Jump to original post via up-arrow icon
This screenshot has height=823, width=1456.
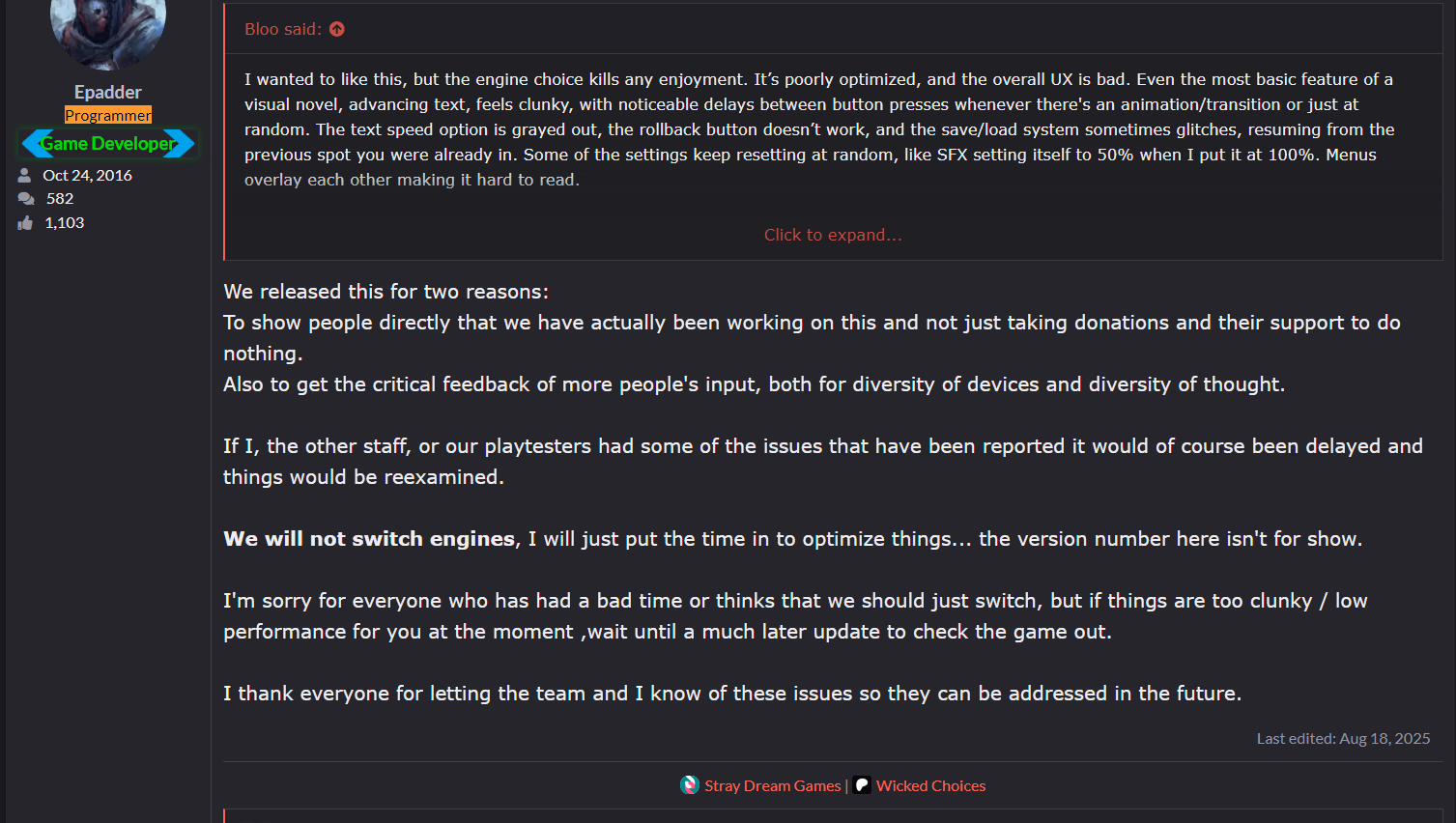pyautogui.click(x=337, y=29)
